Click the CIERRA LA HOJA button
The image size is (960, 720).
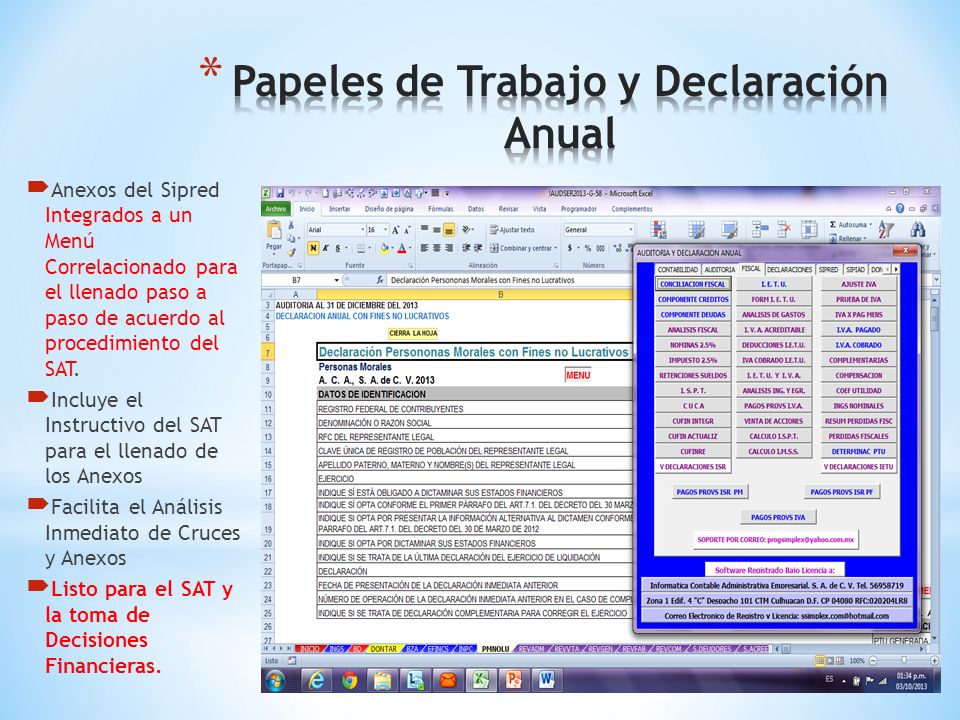pos(413,333)
